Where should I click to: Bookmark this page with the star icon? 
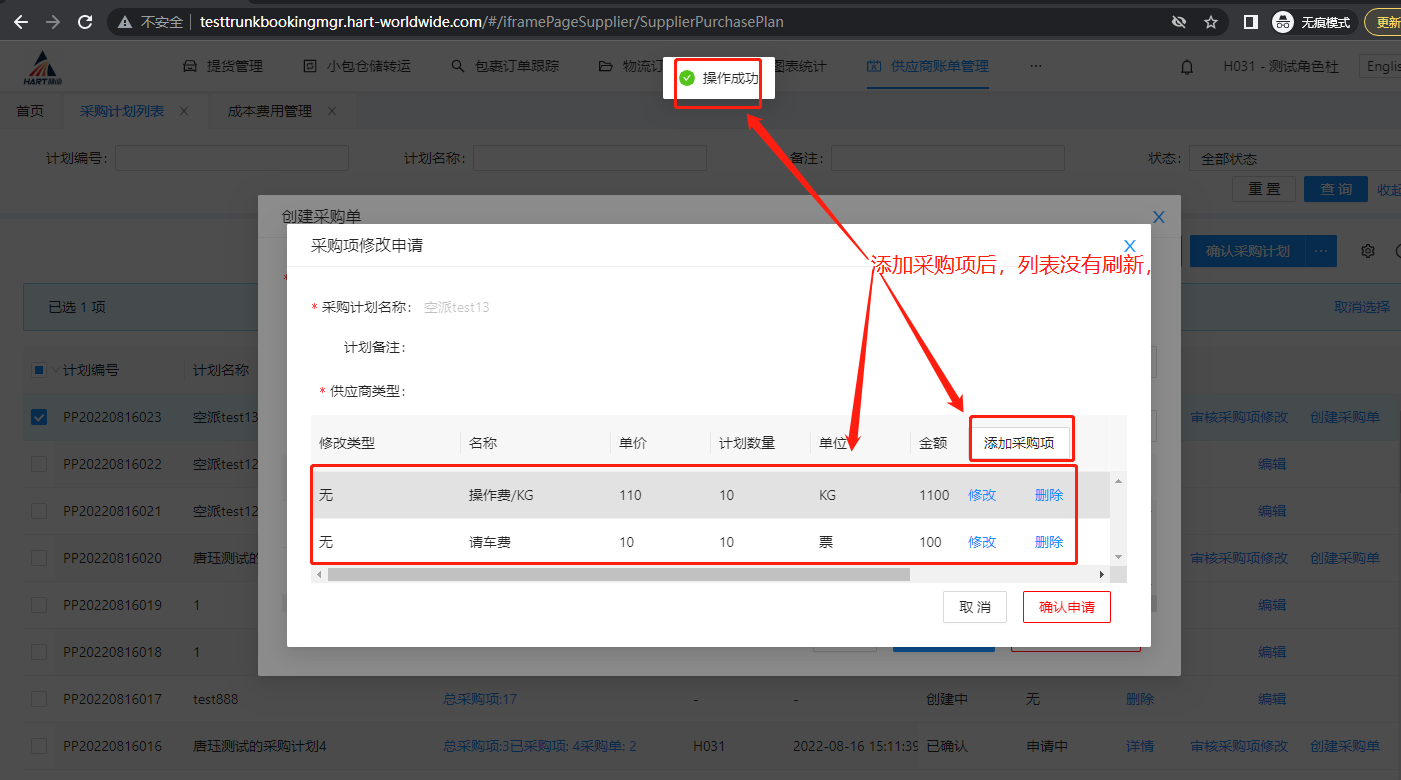[x=1211, y=22]
